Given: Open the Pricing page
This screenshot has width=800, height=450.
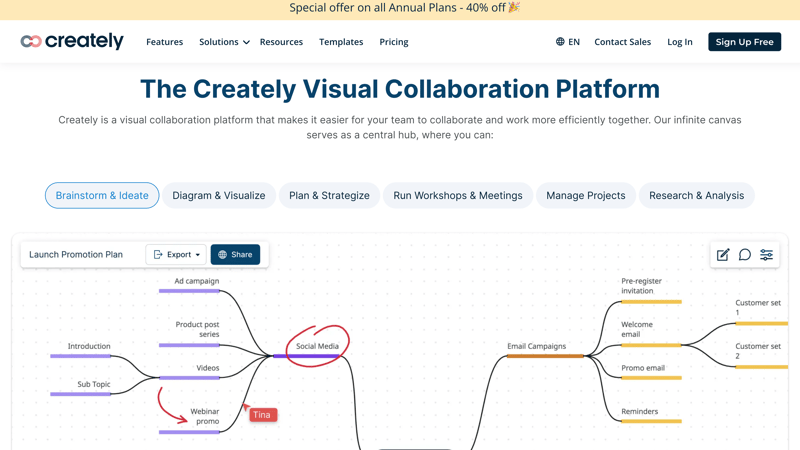Looking at the screenshot, I should tap(393, 42).
